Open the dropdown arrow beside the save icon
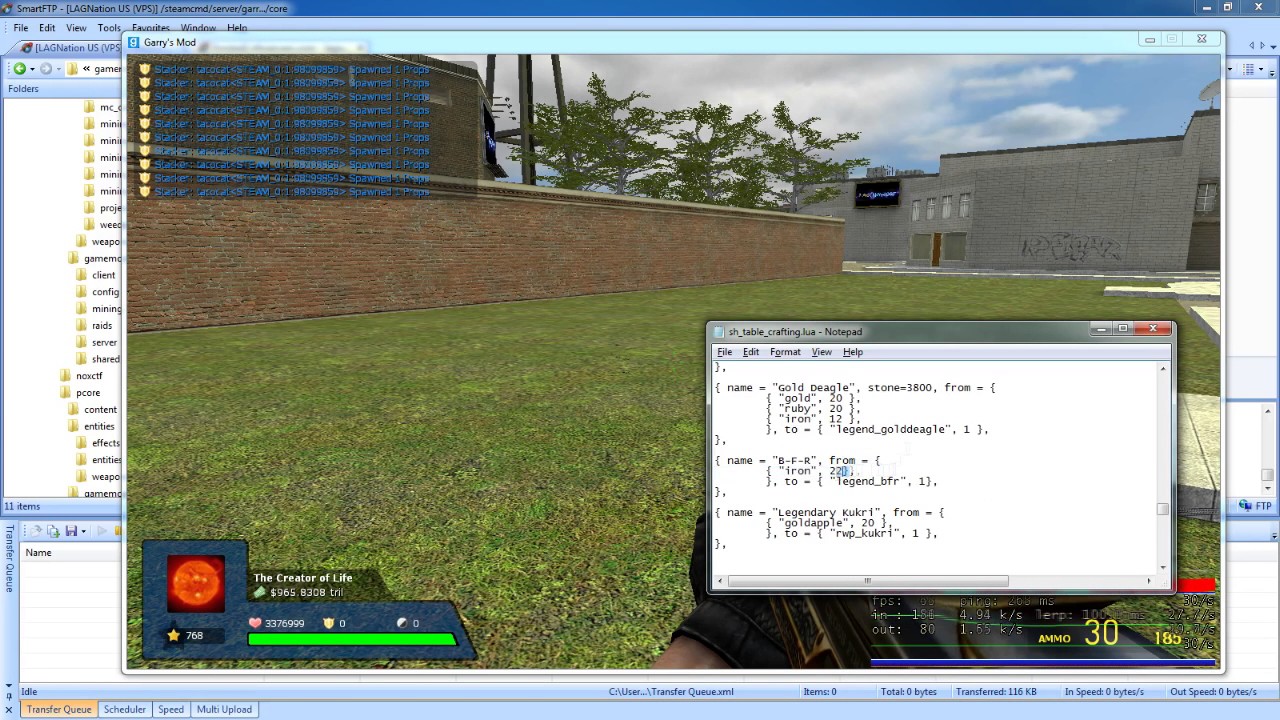This screenshot has height=720, width=1280. pyautogui.click(x=83, y=531)
